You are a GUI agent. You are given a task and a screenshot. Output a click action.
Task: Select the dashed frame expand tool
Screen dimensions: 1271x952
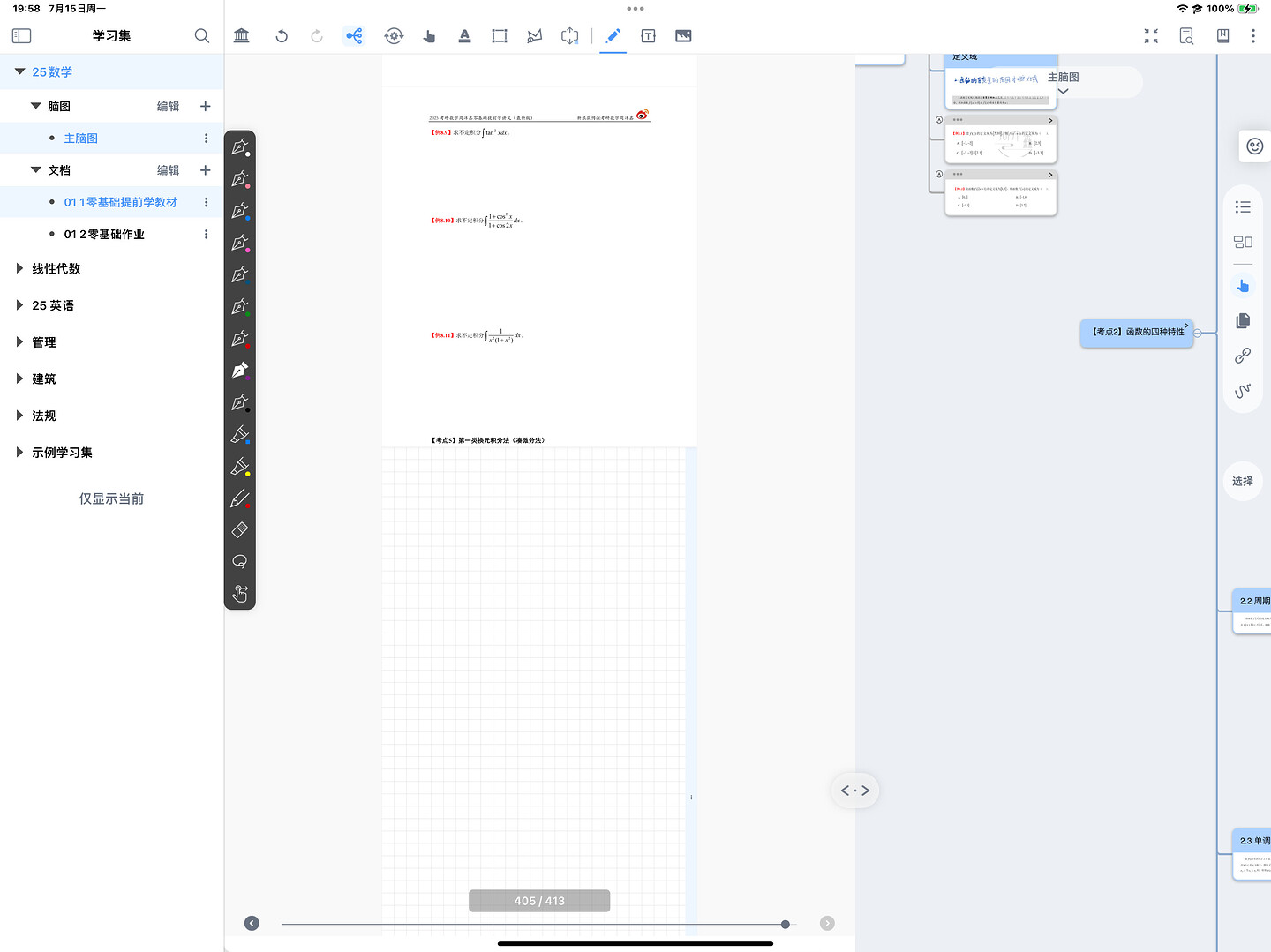point(570,35)
